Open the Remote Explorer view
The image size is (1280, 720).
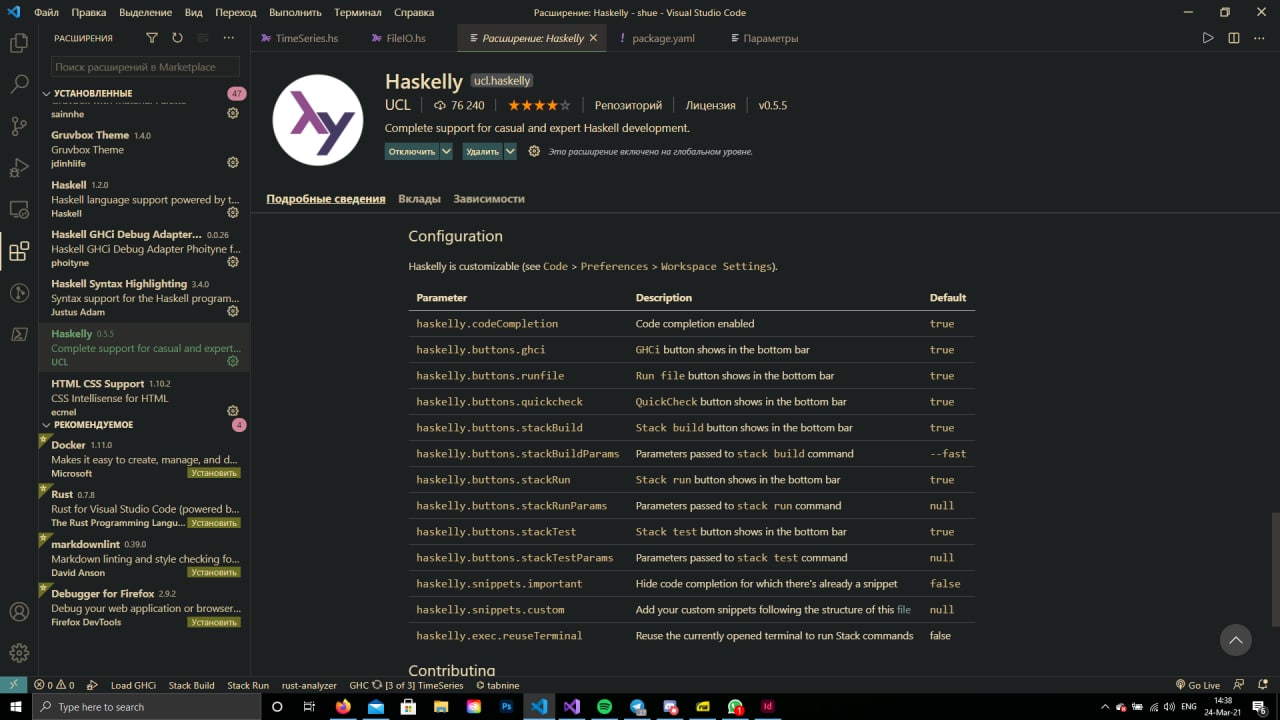point(19,210)
